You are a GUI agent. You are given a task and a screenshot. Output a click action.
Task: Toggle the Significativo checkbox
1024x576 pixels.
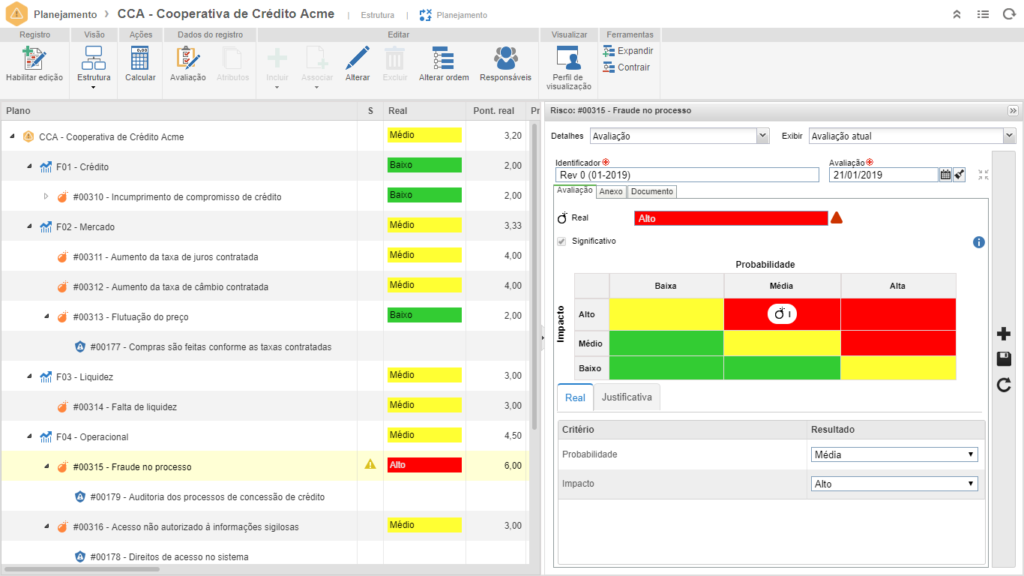pos(562,241)
